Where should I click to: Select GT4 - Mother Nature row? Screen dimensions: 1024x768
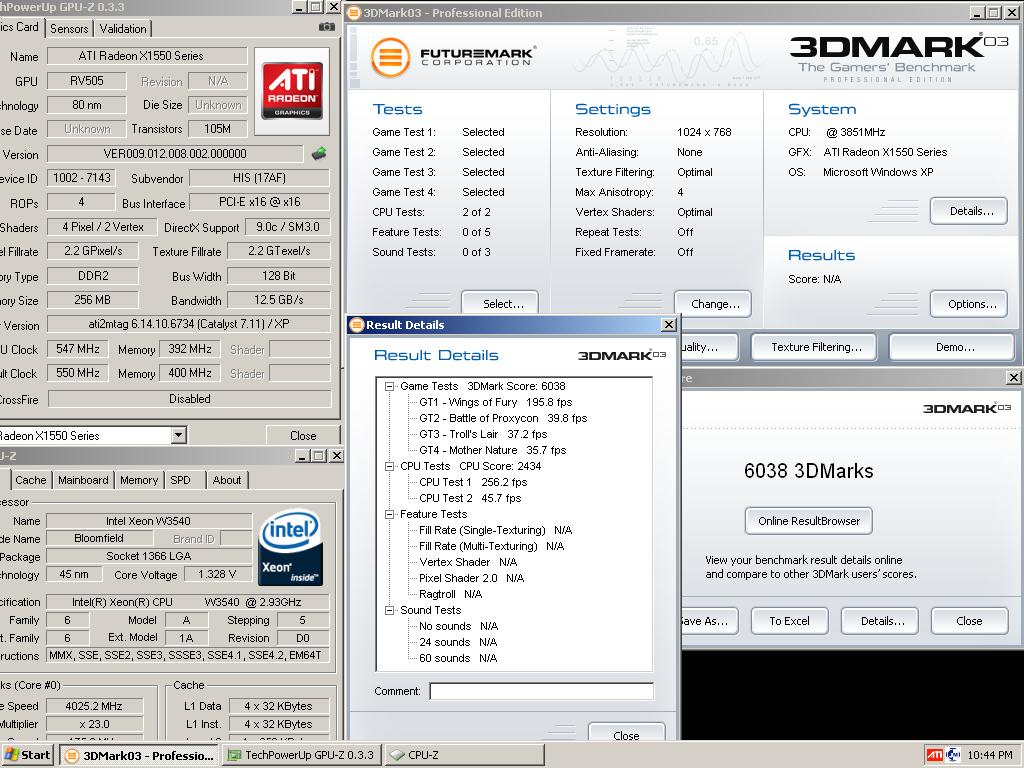(x=492, y=450)
